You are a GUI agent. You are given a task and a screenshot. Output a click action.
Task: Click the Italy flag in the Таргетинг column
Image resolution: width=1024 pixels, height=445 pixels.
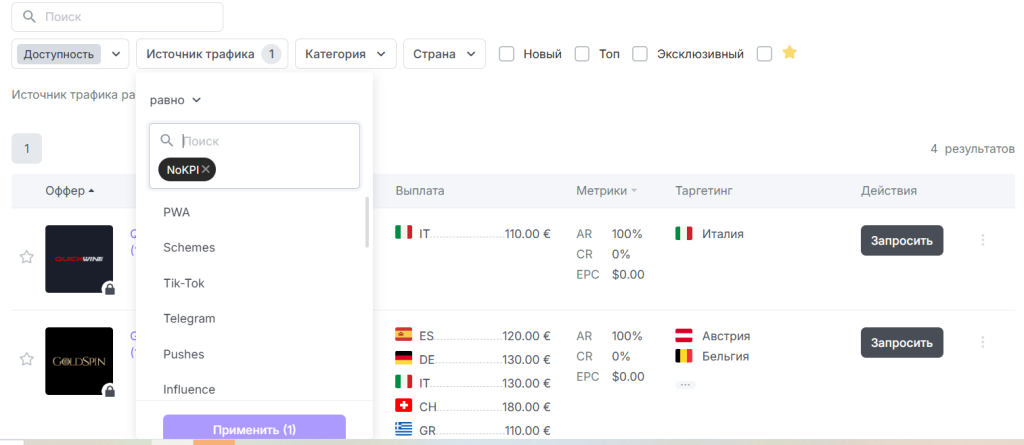pyautogui.click(x=684, y=234)
